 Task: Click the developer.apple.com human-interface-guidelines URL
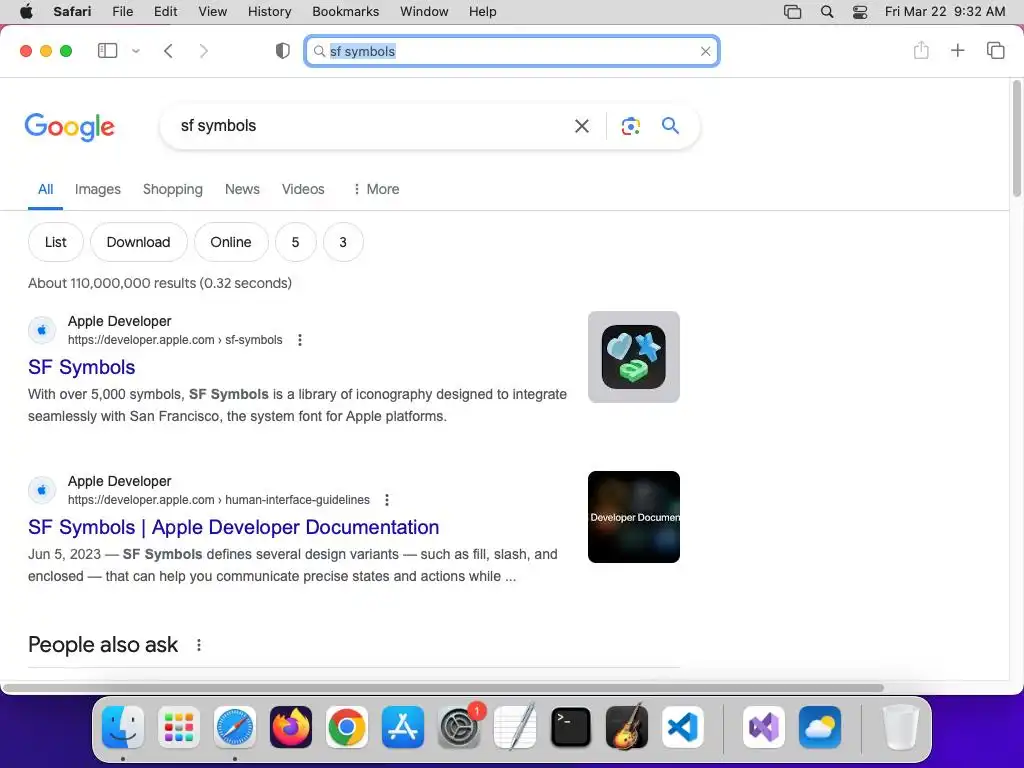219,500
